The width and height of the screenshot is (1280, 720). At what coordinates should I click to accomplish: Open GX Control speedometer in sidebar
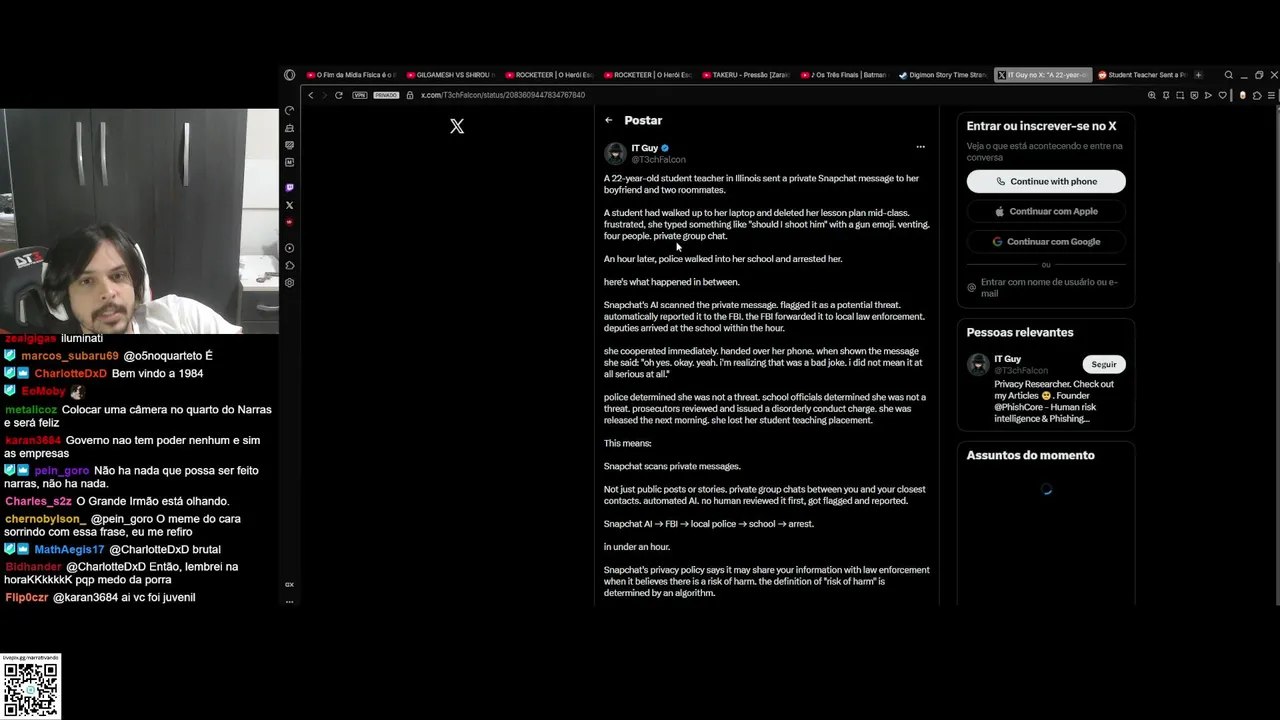pos(289,110)
